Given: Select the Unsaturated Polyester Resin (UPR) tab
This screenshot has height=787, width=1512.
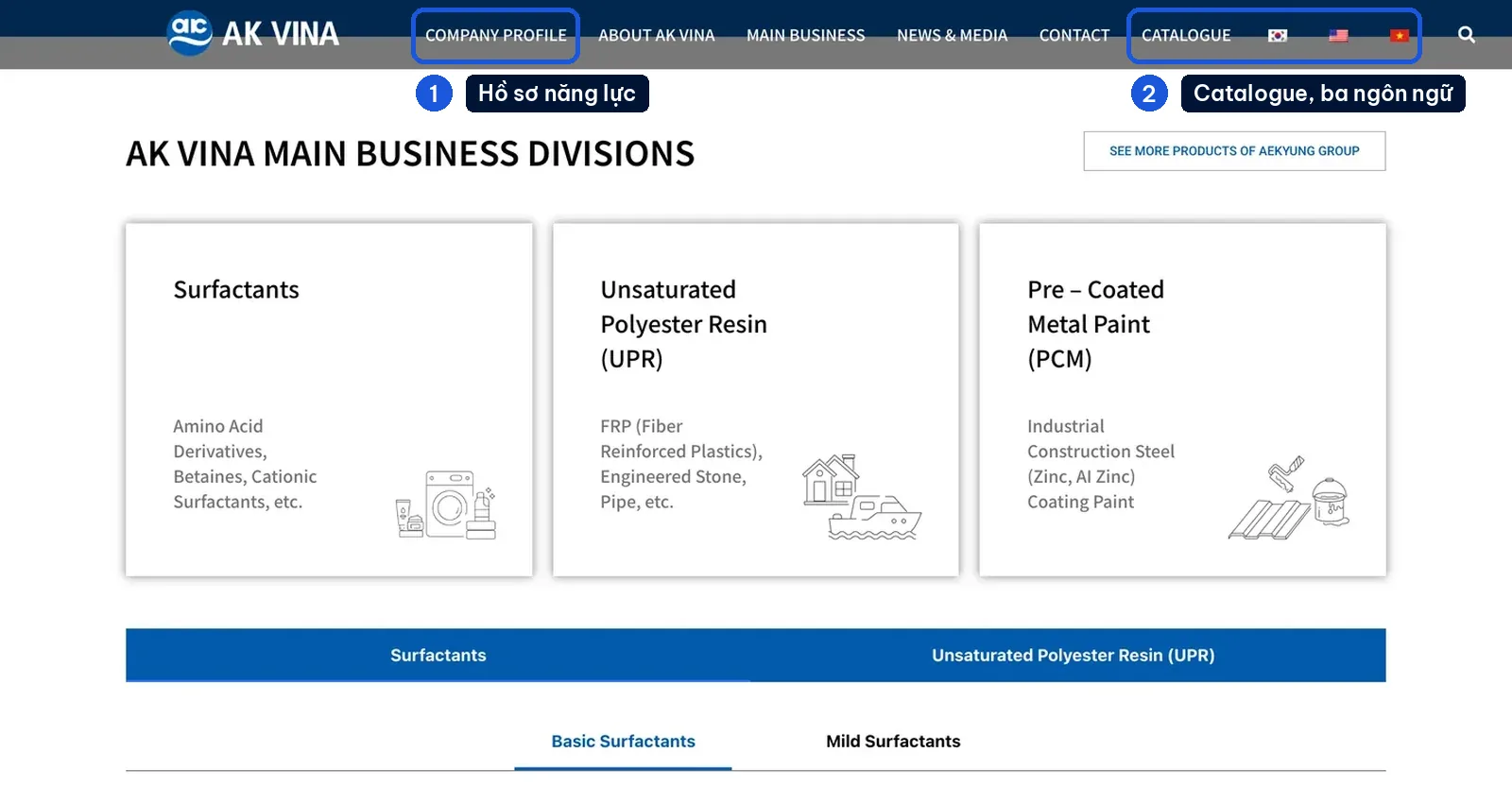Looking at the screenshot, I should [1074, 655].
